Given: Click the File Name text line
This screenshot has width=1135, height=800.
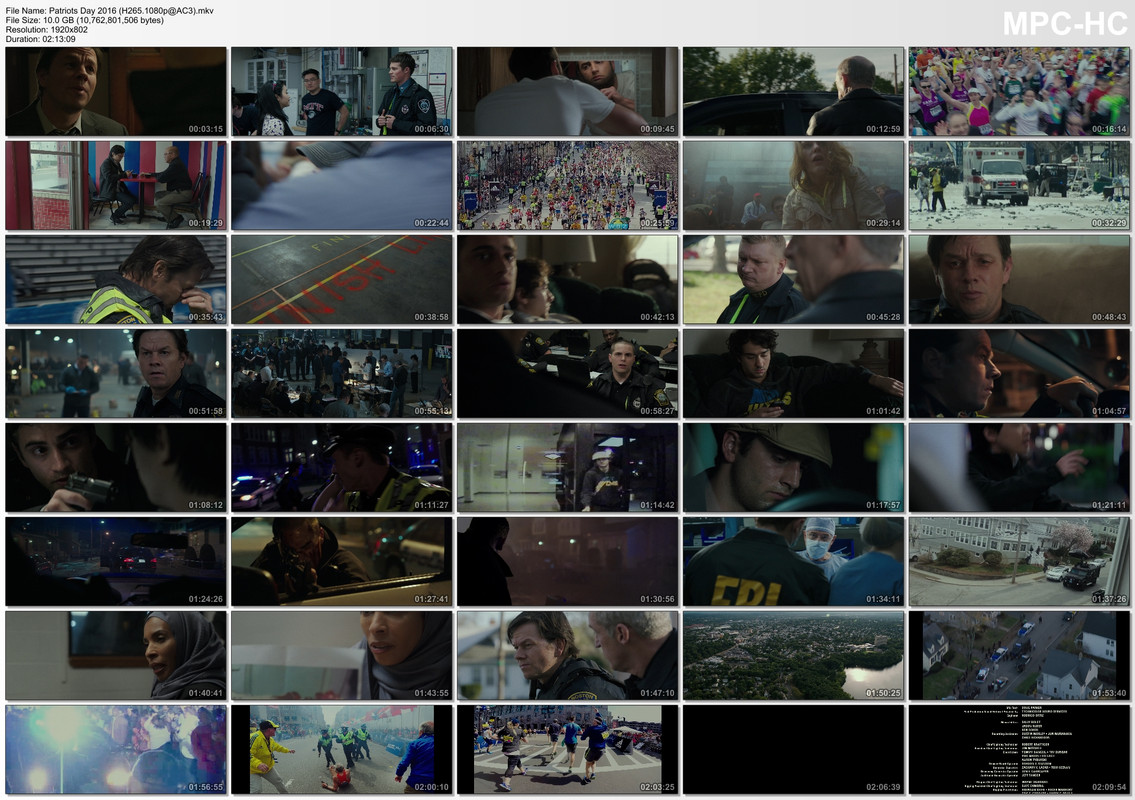Looking at the screenshot, I should tap(109, 11).
